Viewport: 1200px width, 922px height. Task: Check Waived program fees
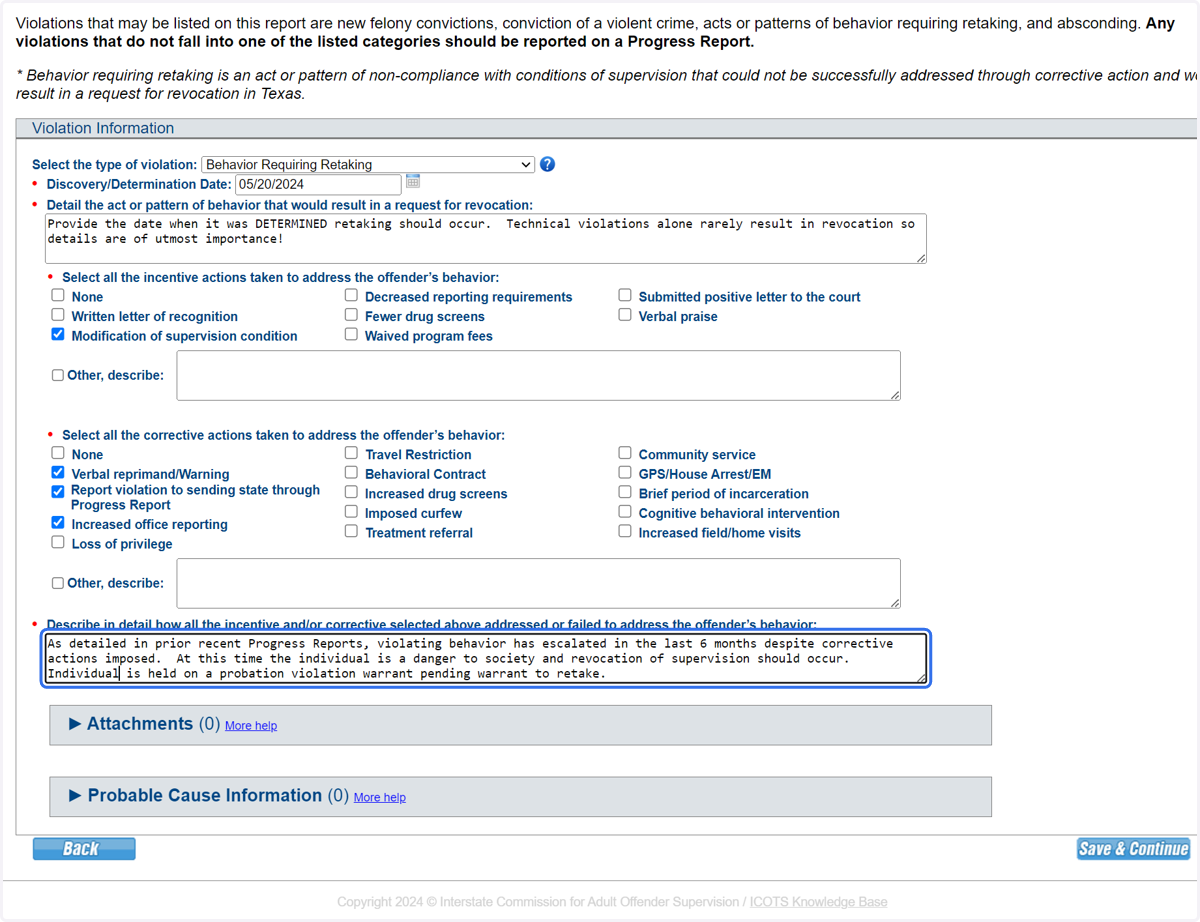(x=351, y=335)
